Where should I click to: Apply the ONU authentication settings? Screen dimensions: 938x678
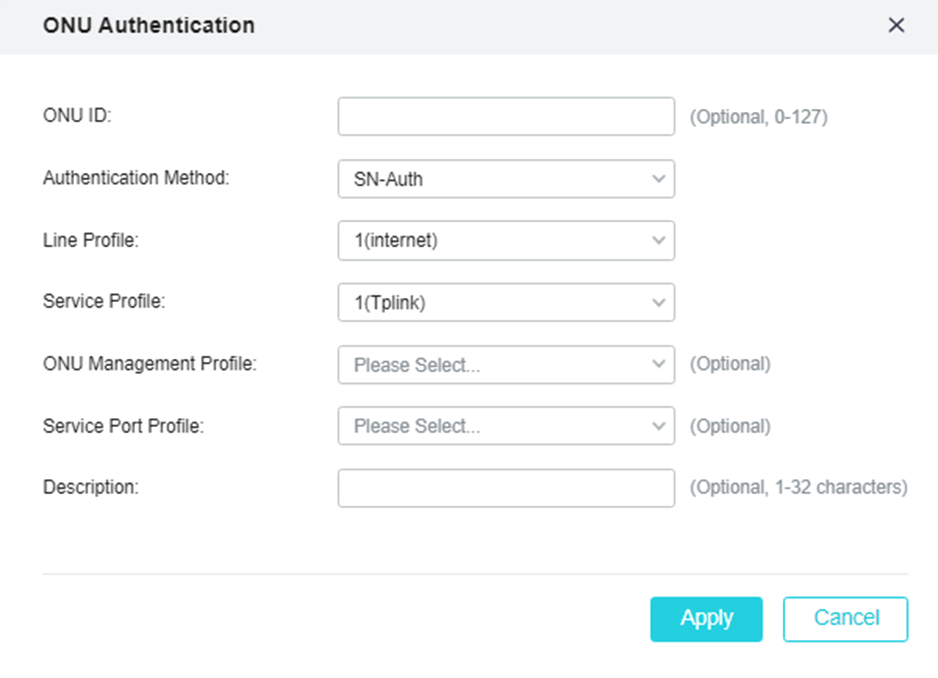[x=706, y=619]
